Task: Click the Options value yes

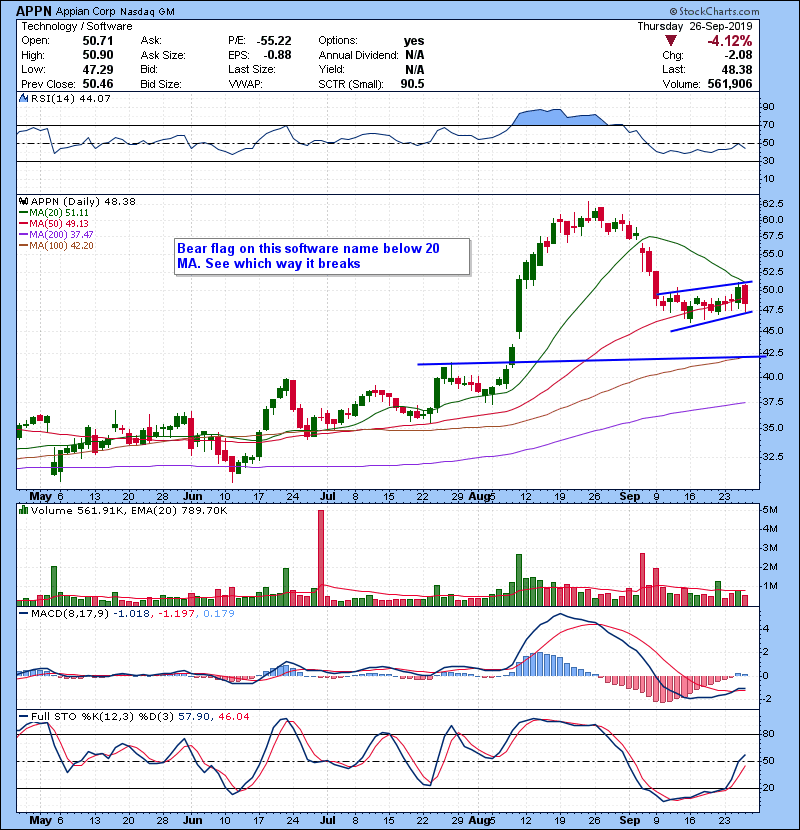Action: [x=414, y=41]
